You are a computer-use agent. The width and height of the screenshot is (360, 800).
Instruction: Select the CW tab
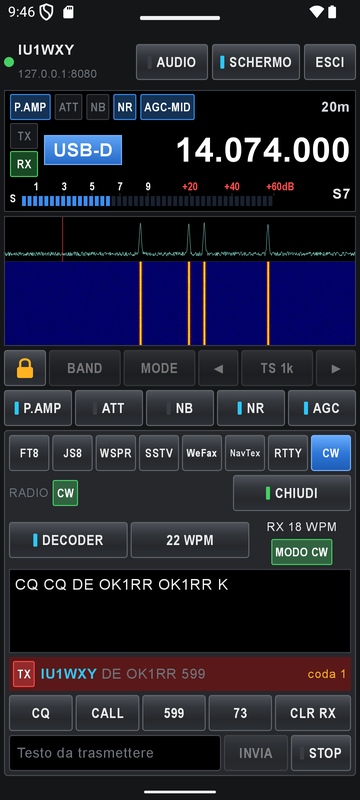coord(331,453)
